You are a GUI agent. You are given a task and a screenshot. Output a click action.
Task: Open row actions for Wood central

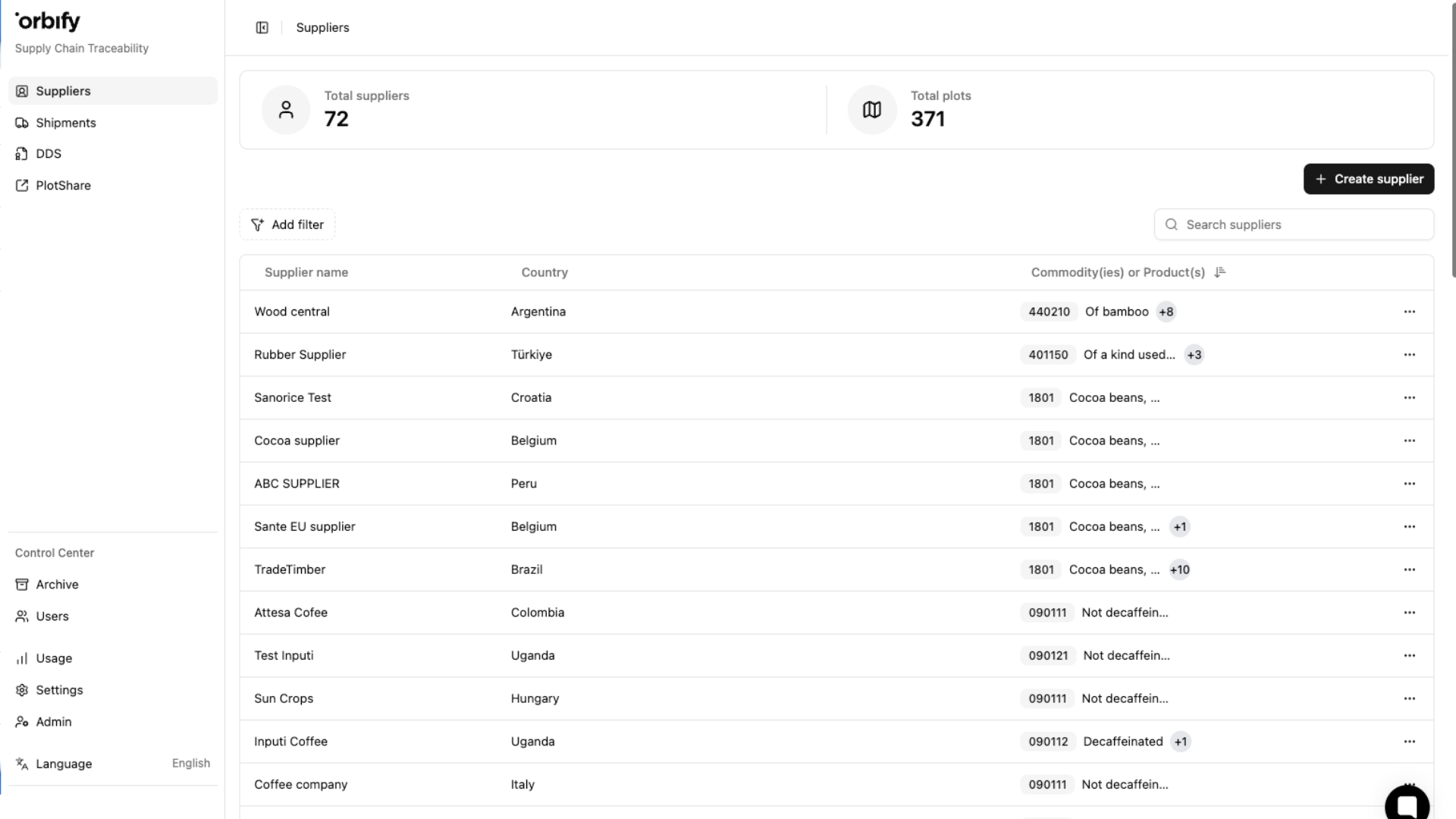pos(1409,312)
